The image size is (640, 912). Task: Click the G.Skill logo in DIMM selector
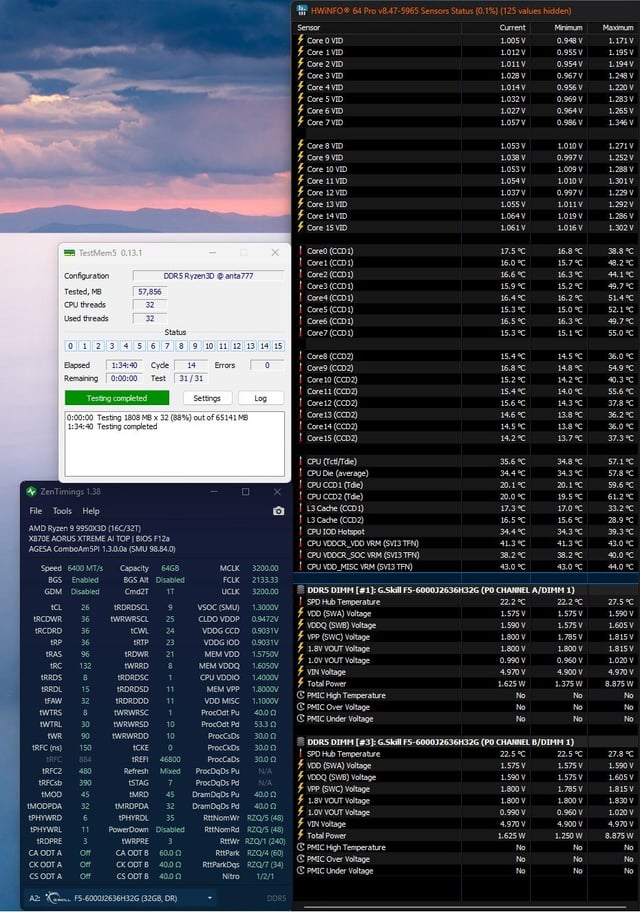point(58,898)
